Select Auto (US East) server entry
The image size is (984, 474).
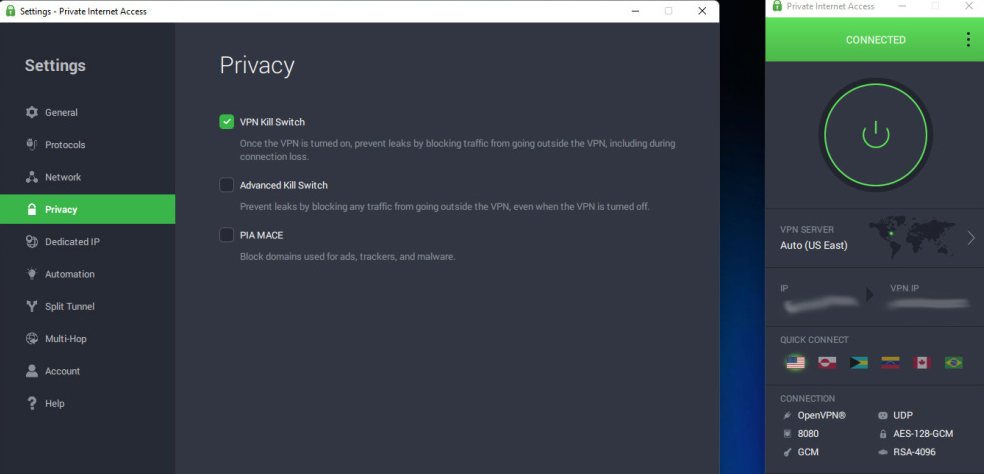tap(813, 245)
